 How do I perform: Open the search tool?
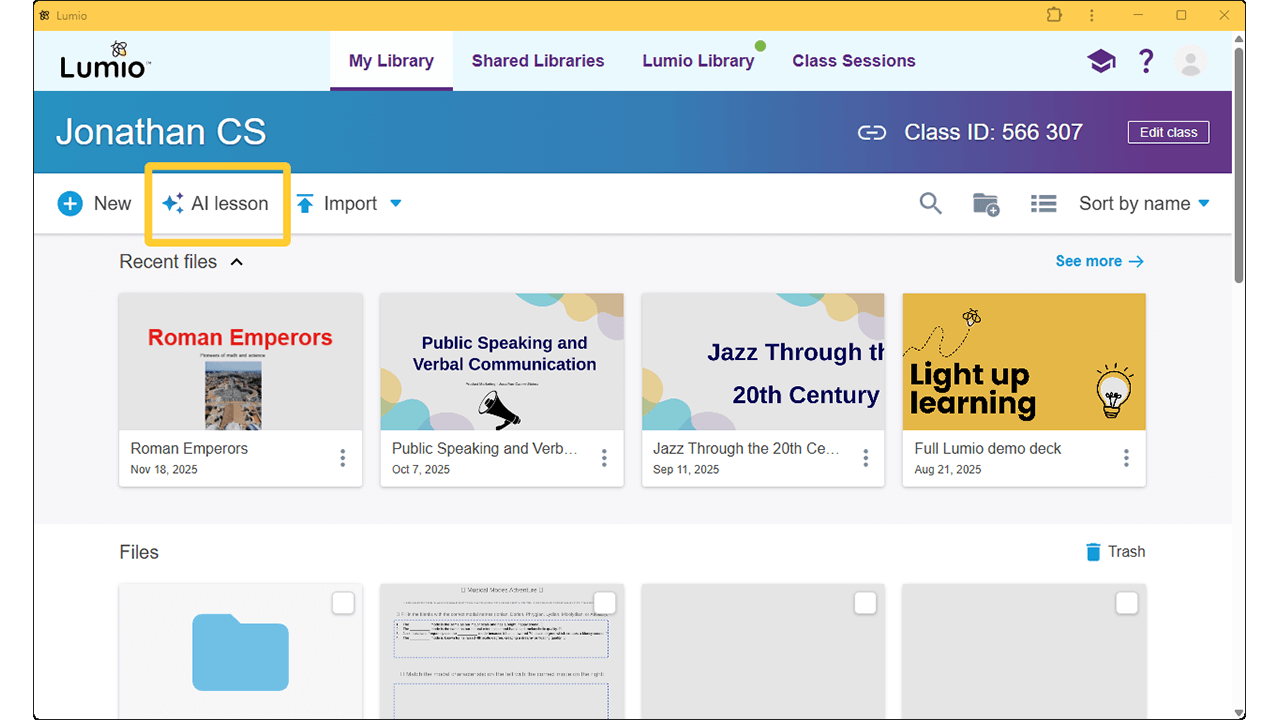(930, 203)
